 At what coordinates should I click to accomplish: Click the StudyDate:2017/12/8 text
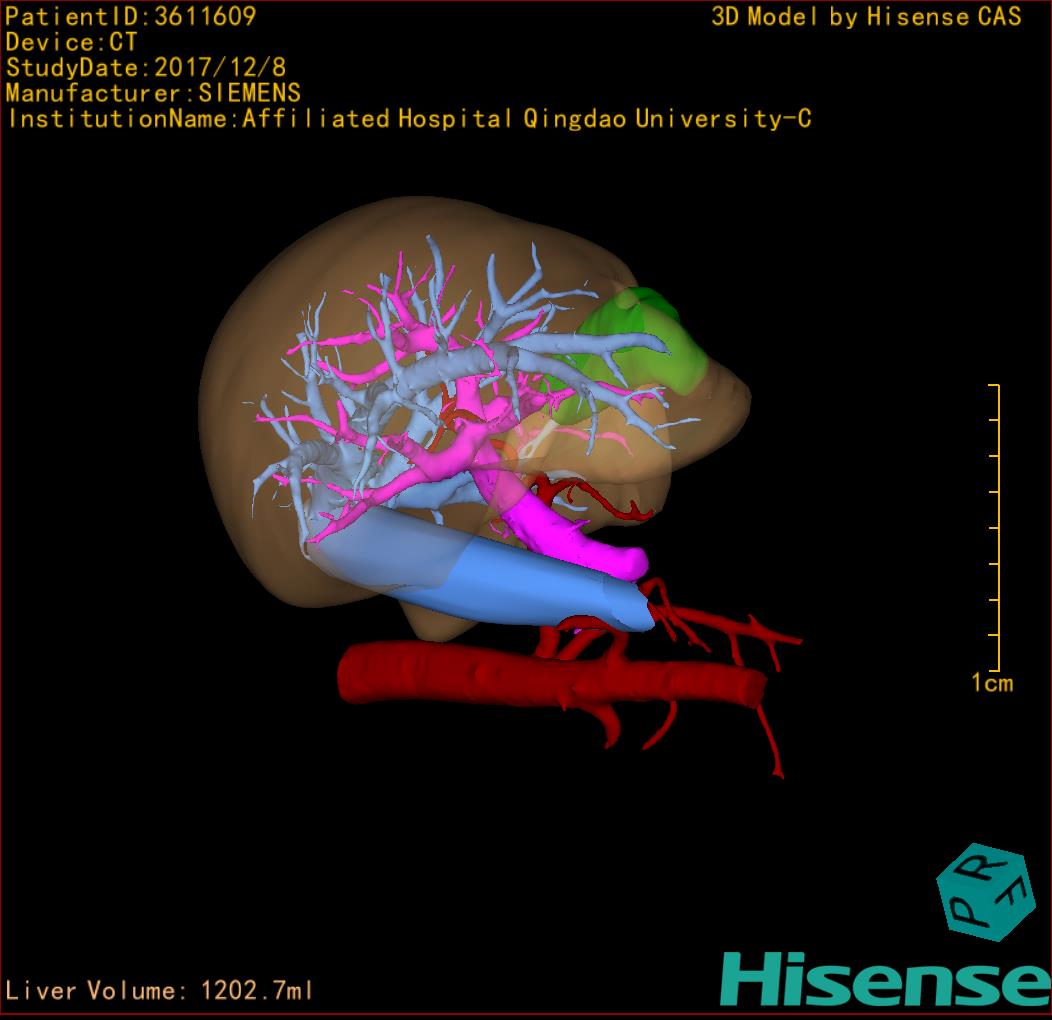pyautogui.click(x=146, y=68)
